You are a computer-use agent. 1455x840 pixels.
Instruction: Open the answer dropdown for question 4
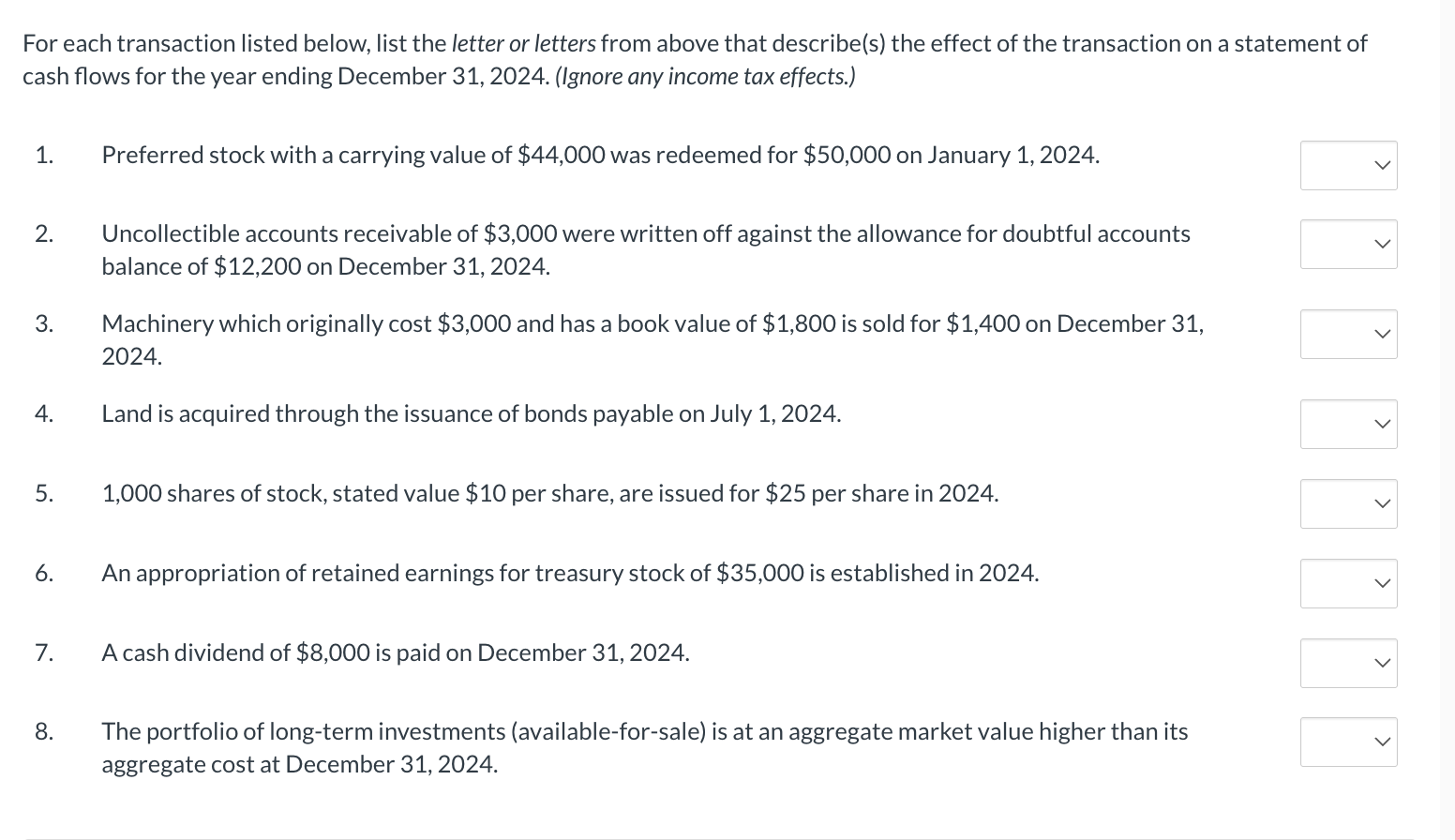[x=1348, y=424]
